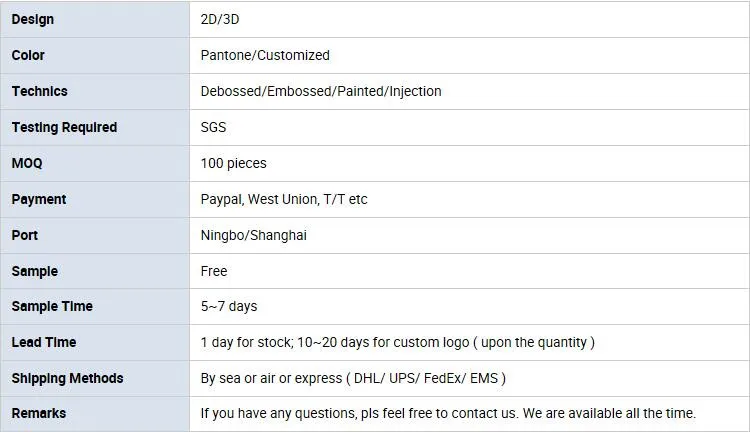Click the Payment label cell

(x=95, y=199)
